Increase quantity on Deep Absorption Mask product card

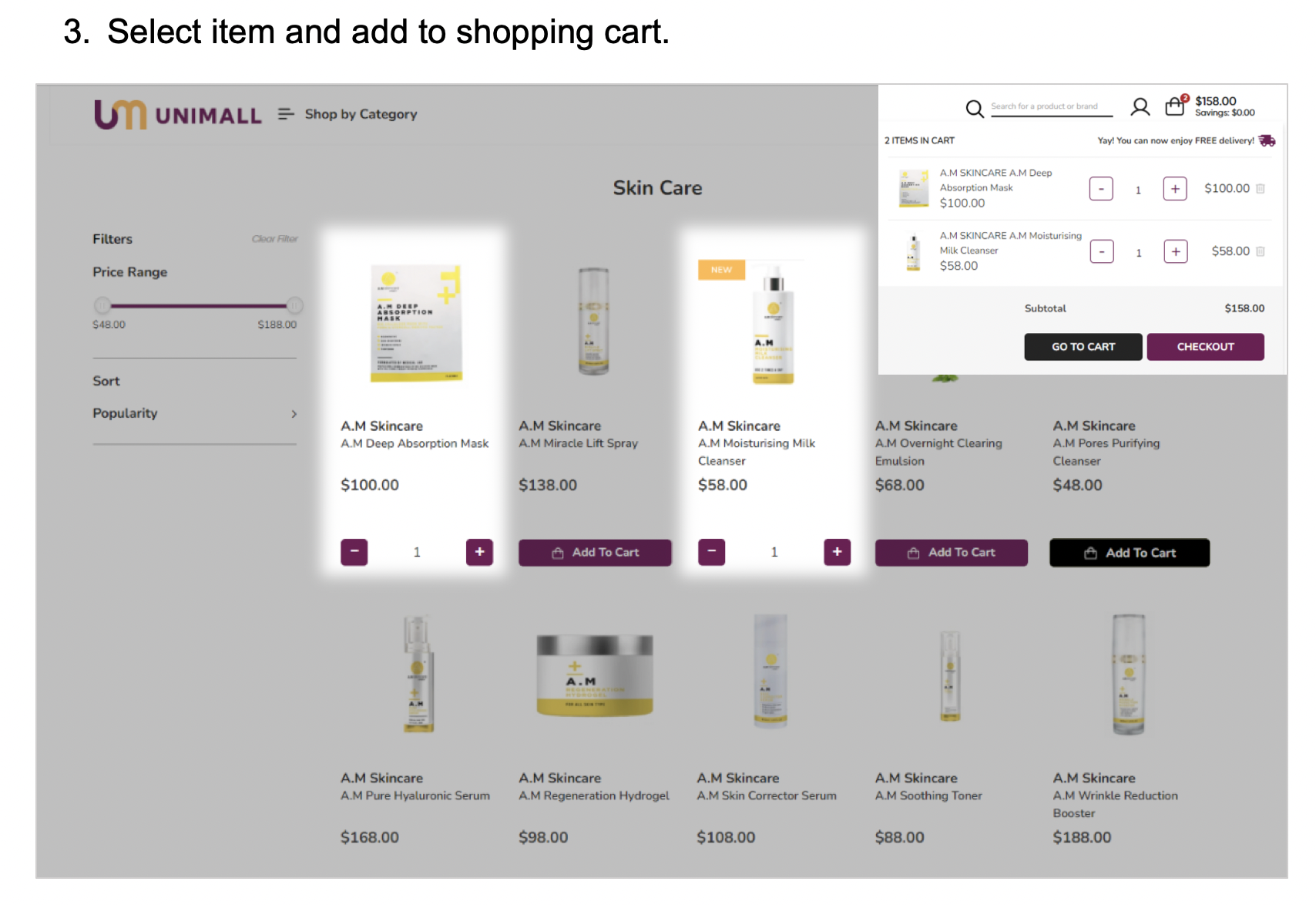tap(479, 552)
